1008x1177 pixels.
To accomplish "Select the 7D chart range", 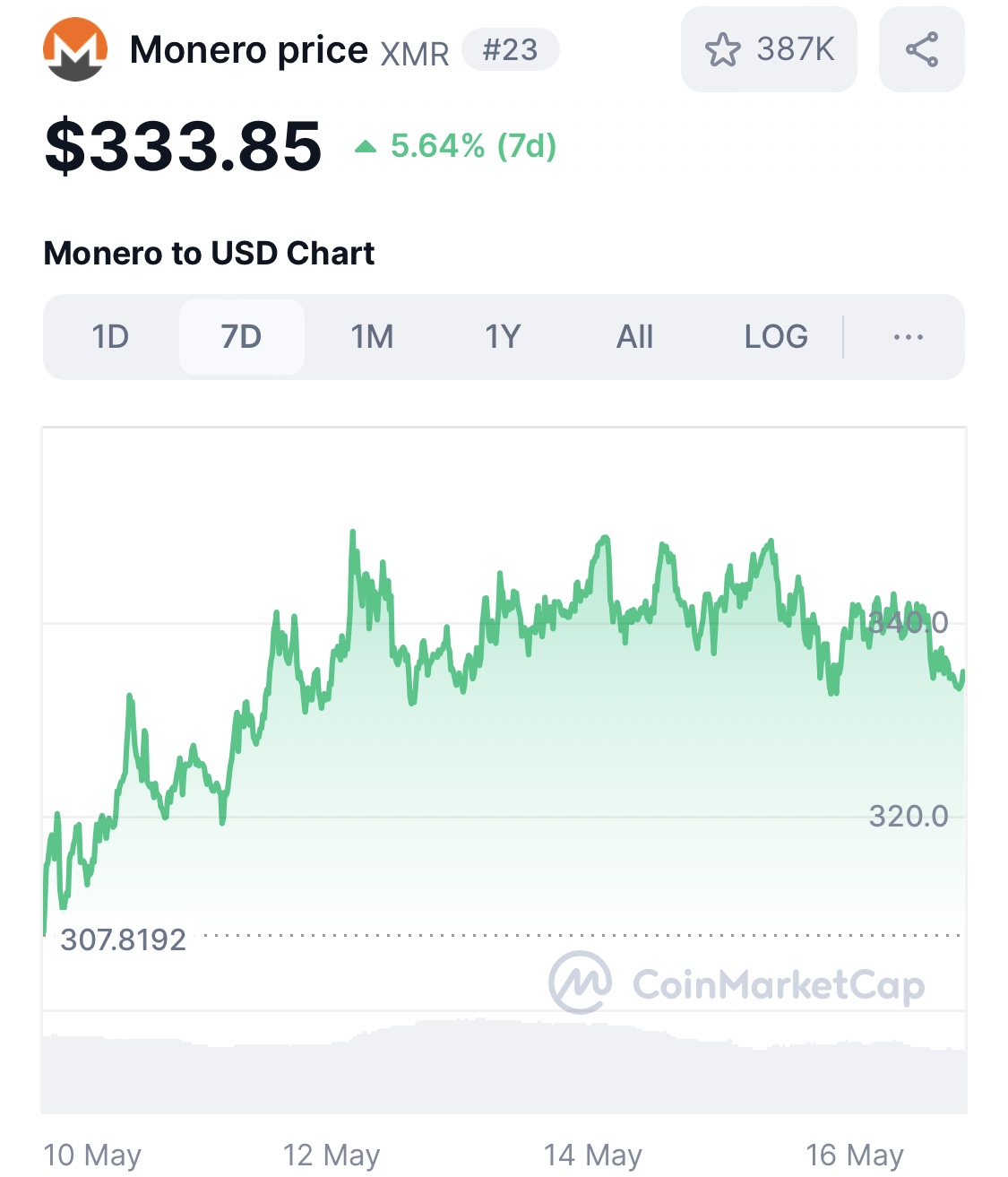I will (x=241, y=337).
